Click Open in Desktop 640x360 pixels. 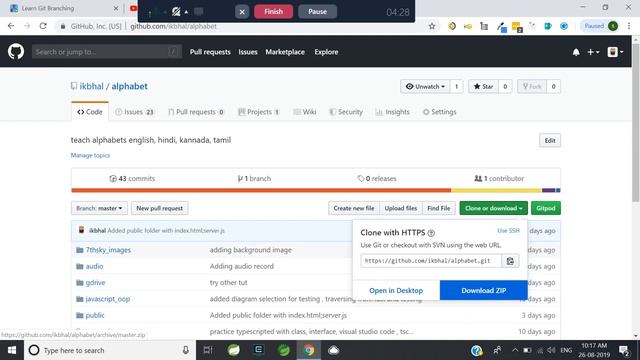(396, 291)
